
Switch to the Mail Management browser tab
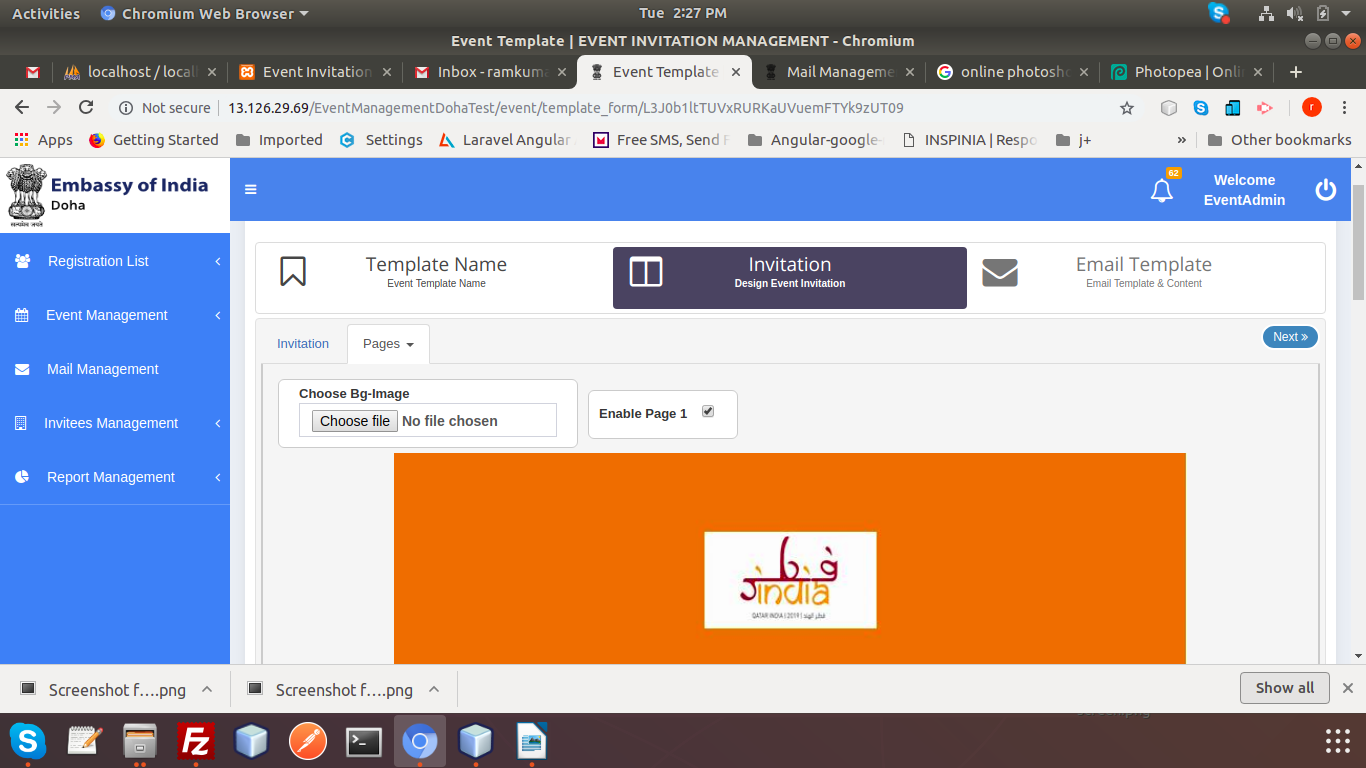point(838,72)
